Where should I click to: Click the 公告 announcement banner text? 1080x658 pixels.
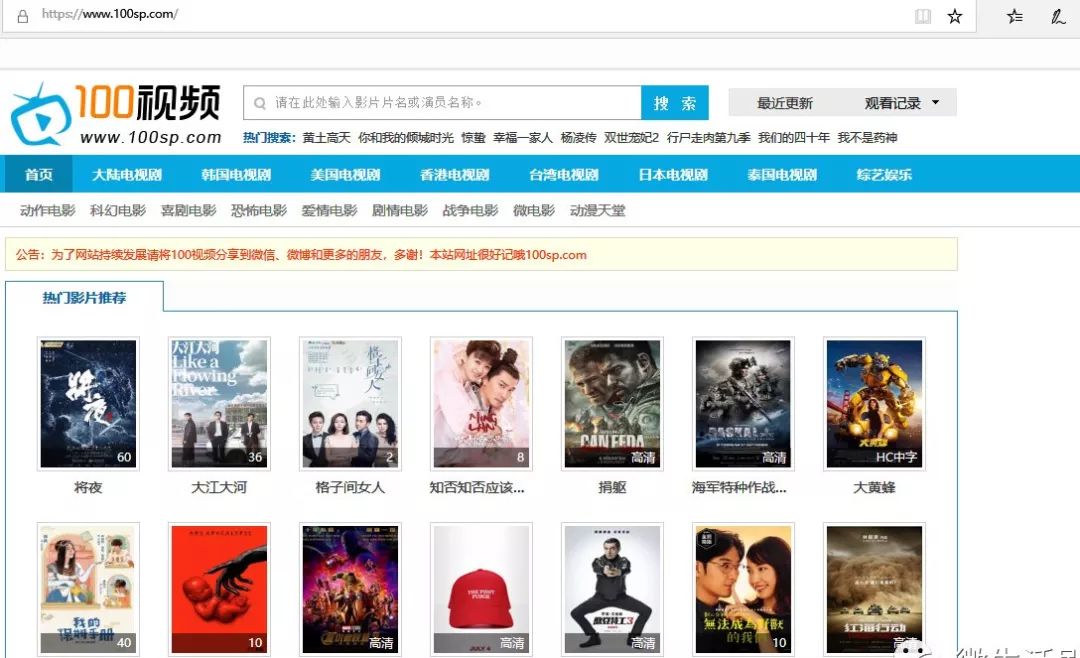(301, 255)
